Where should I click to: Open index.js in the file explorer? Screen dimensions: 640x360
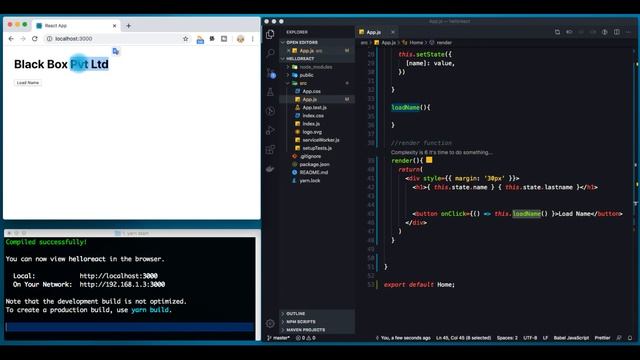coord(317,124)
